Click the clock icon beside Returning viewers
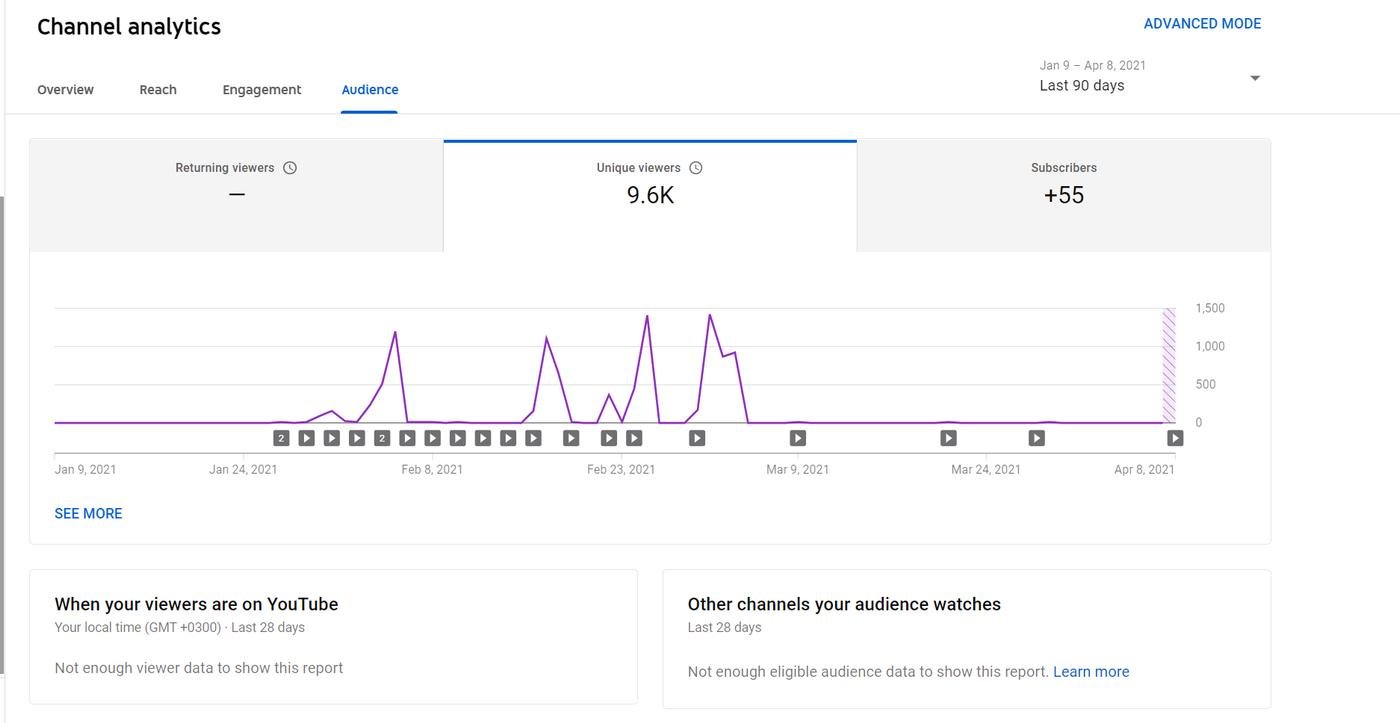Viewport: 1400px width, 723px height. [x=290, y=168]
